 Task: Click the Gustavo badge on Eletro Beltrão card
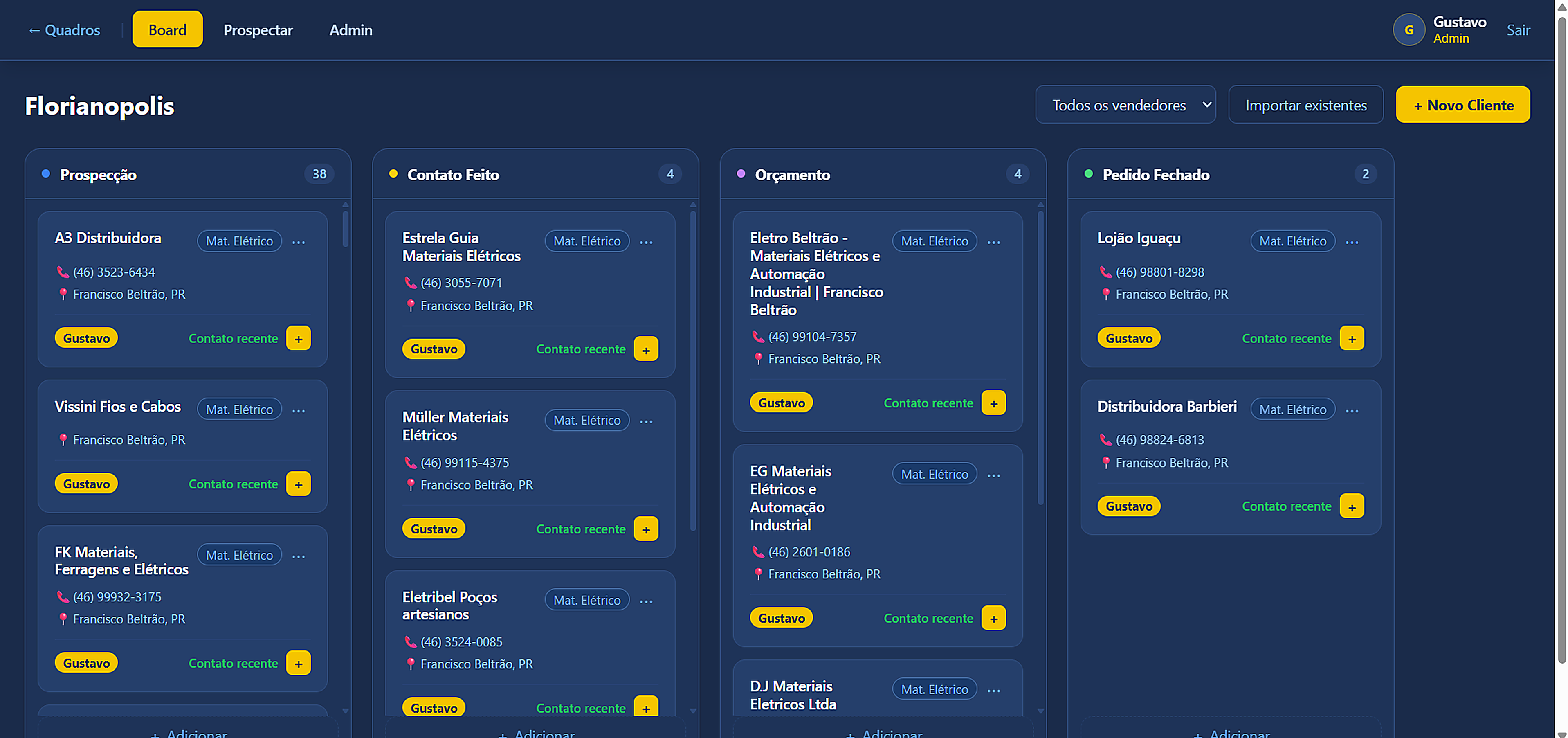781,403
